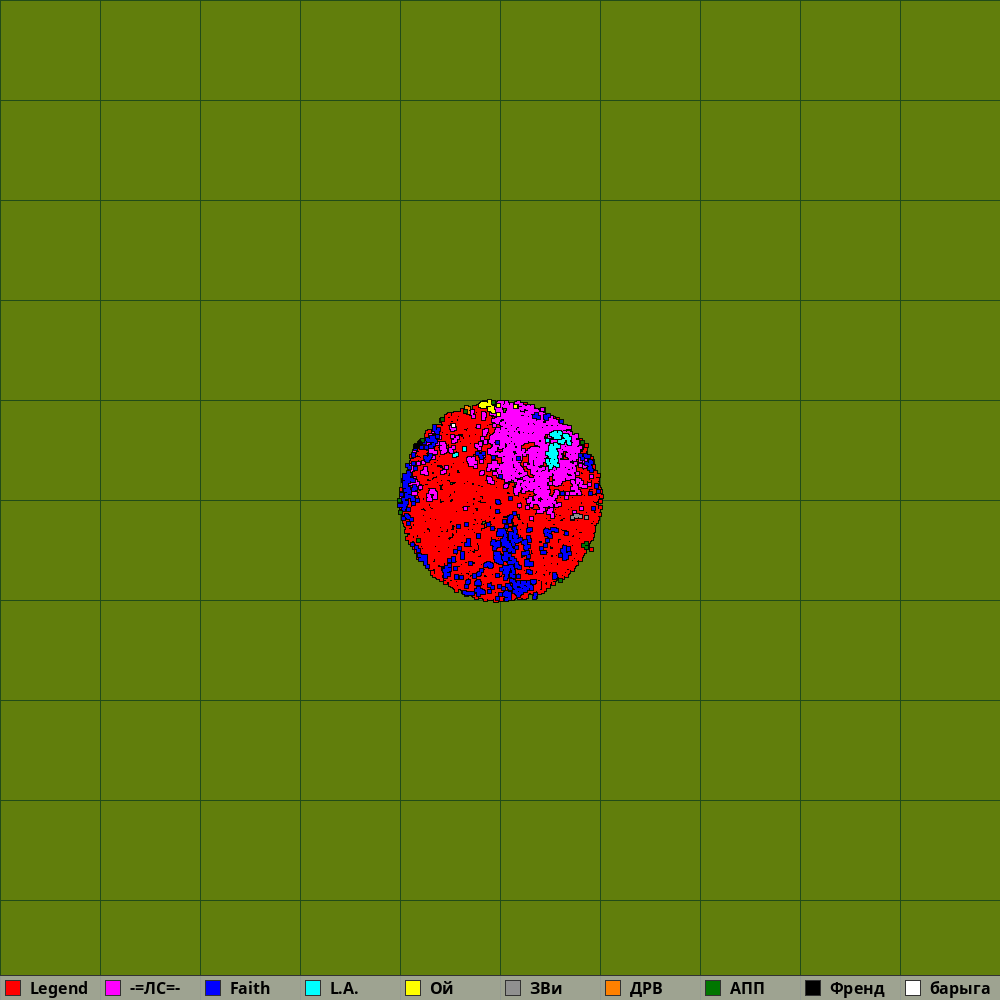Select the 'L.A.' legend label
This screenshot has height=1000, width=1000.
click(x=344, y=988)
